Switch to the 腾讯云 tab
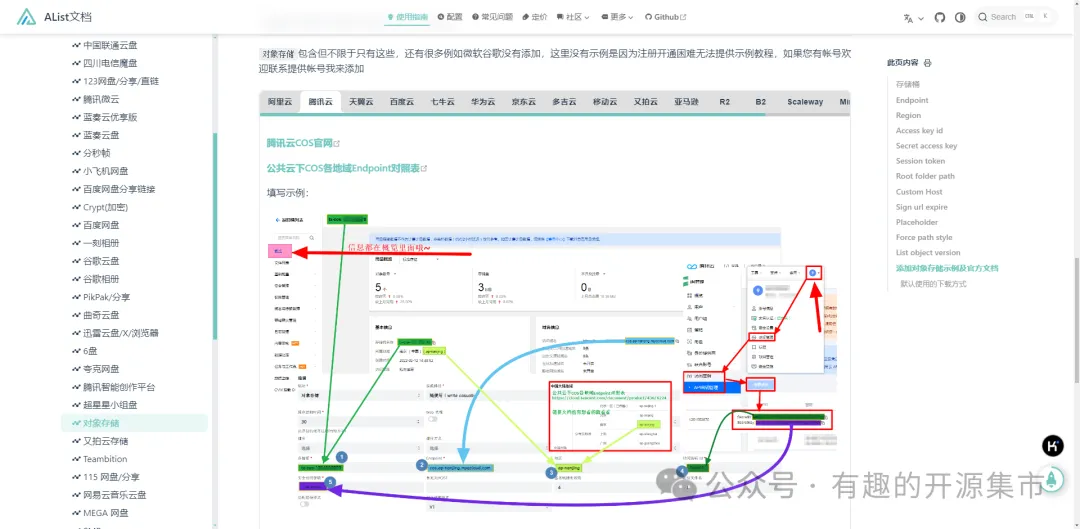 (320, 102)
